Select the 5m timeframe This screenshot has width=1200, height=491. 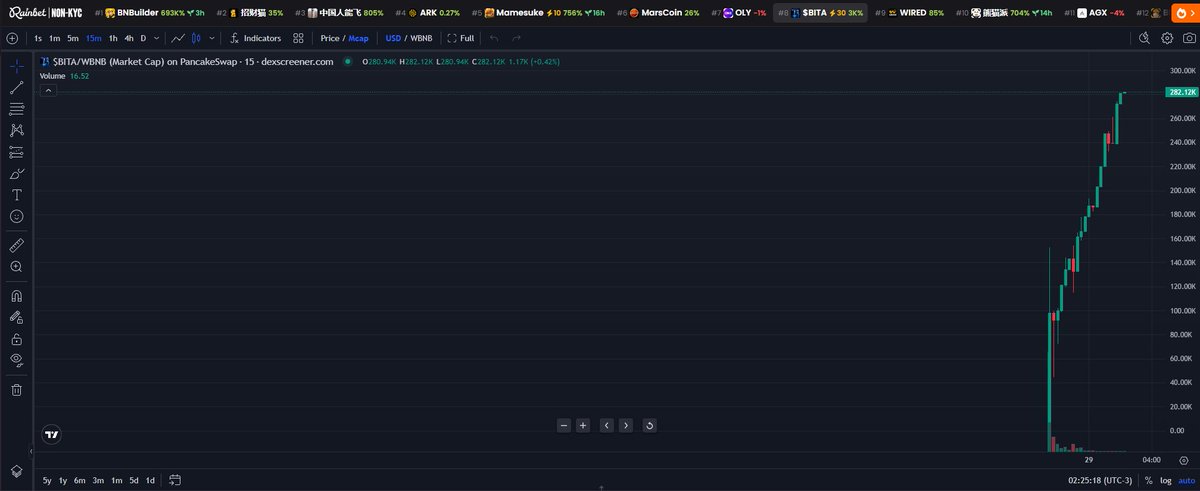[73, 38]
